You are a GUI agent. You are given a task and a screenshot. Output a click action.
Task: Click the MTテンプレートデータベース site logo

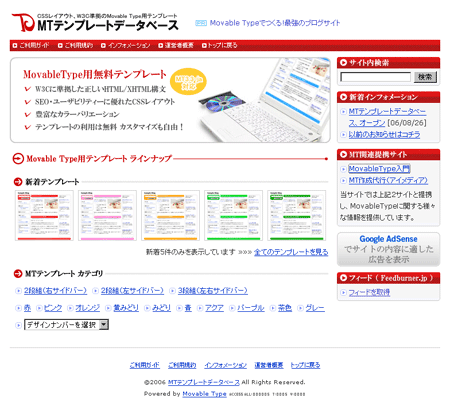point(95,22)
